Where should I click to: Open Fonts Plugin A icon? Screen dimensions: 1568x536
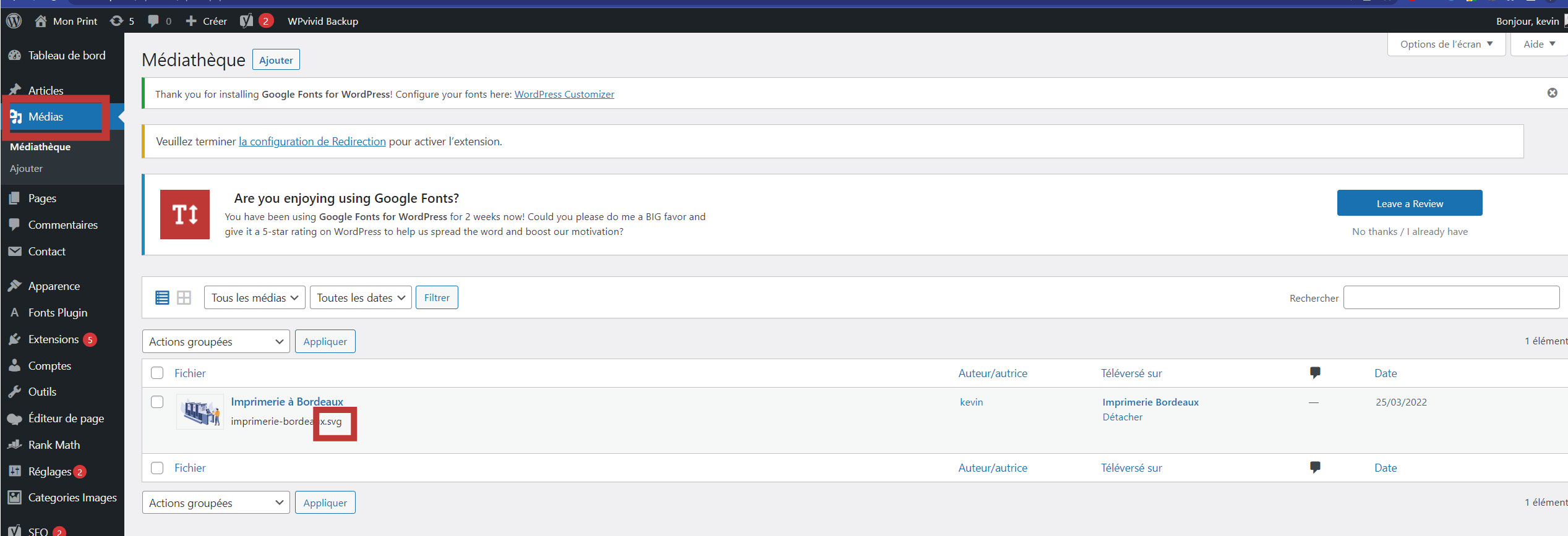[x=15, y=313]
